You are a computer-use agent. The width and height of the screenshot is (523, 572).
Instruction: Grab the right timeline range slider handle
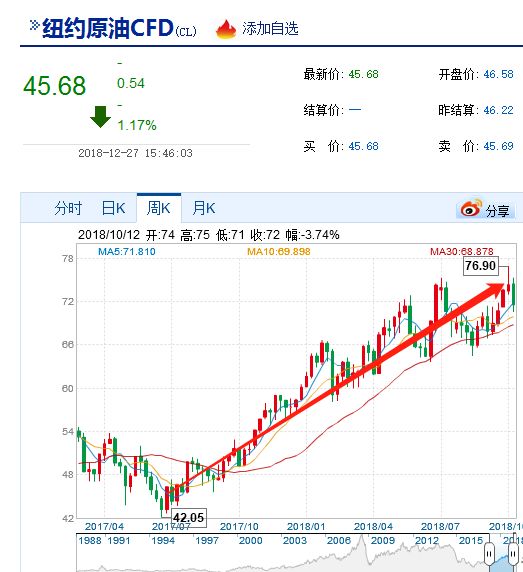click(513, 554)
